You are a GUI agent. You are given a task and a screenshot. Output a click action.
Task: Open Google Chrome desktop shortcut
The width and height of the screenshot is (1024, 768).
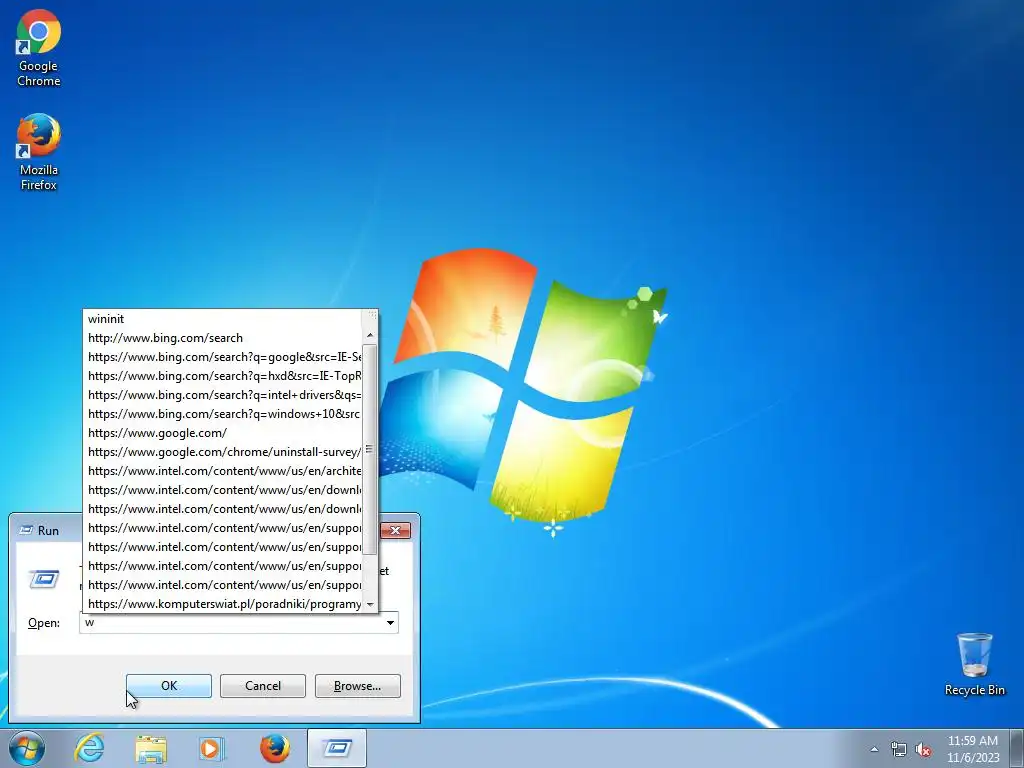[39, 49]
